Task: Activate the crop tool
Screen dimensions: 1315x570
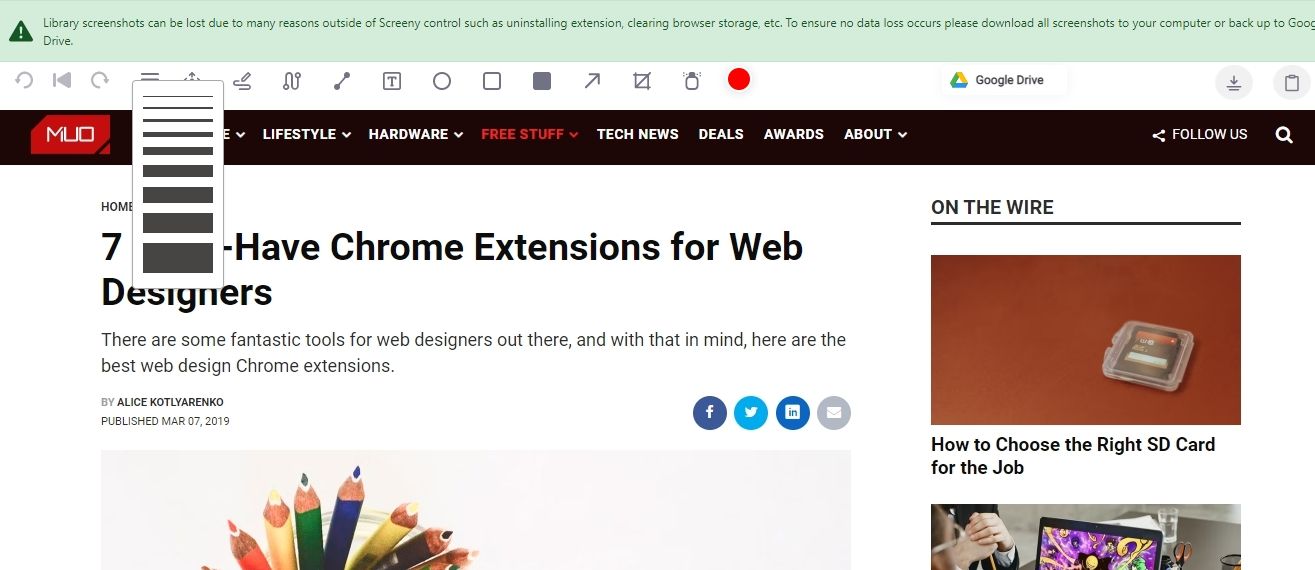Action: coord(642,81)
